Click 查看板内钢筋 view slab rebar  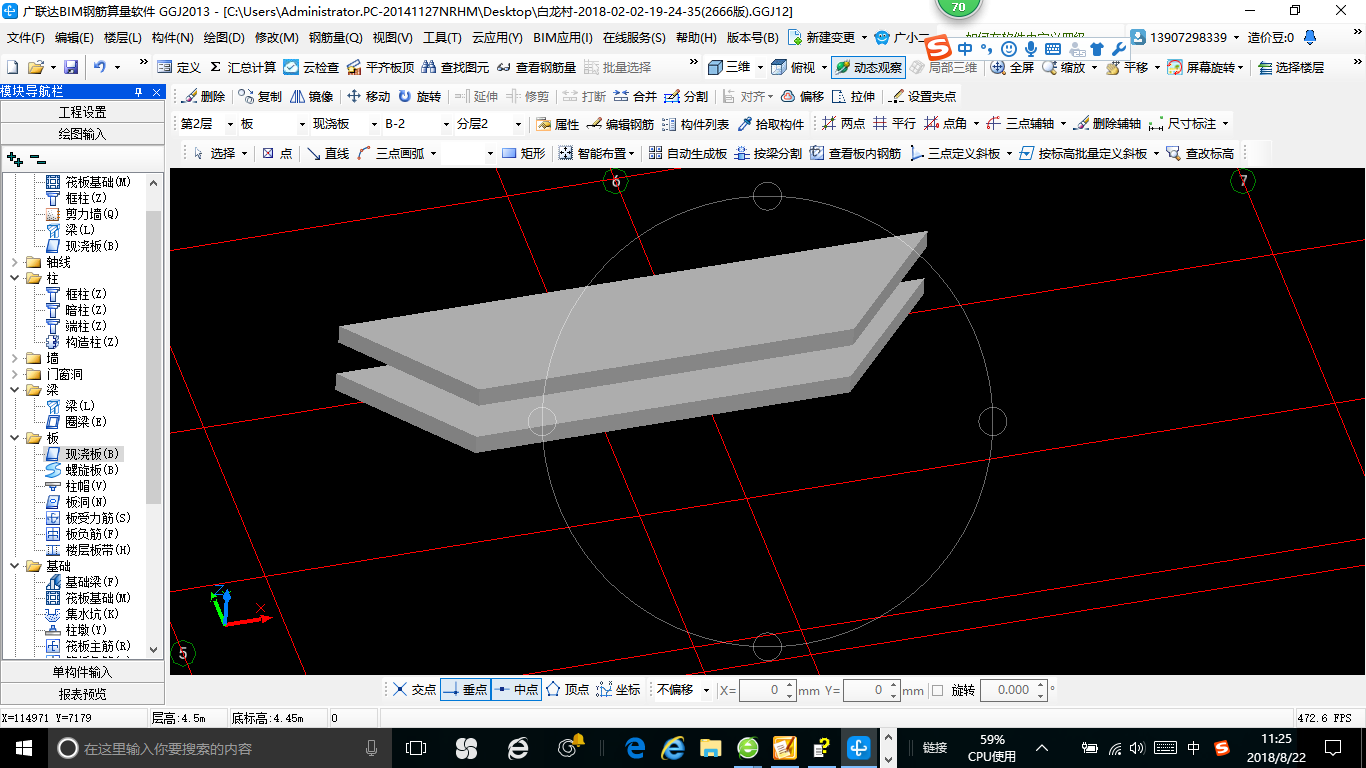pos(855,153)
